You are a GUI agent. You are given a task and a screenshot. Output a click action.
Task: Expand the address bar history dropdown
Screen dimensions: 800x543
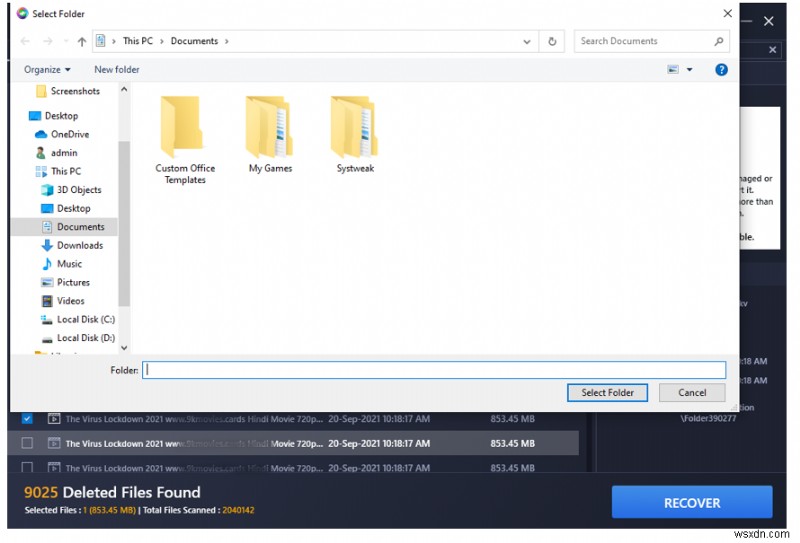click(527, 41)
